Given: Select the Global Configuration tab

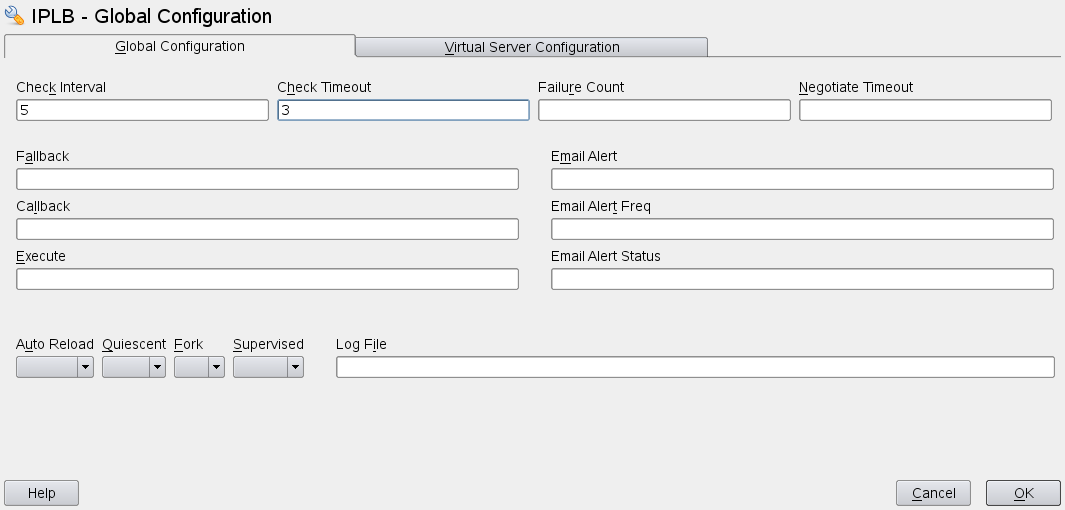Looking at the screenshot, I should [180, 46].
